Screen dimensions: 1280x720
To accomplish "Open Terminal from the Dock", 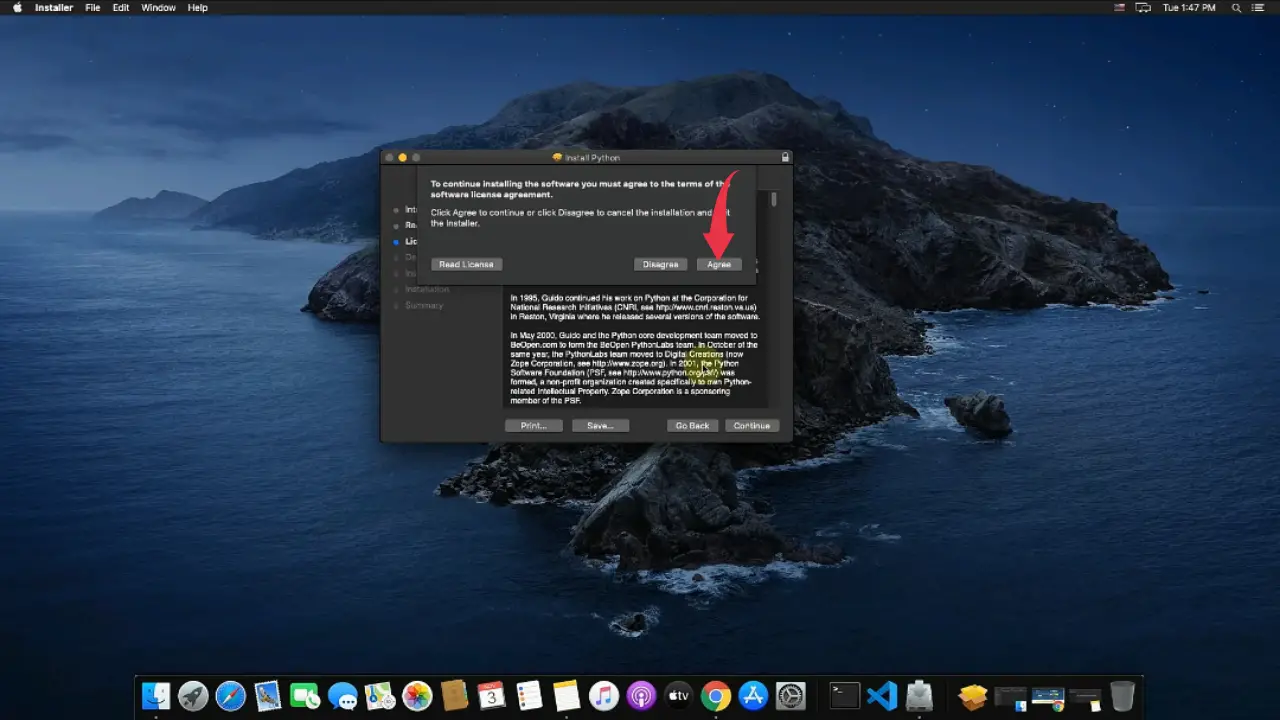I will (845, 695).
